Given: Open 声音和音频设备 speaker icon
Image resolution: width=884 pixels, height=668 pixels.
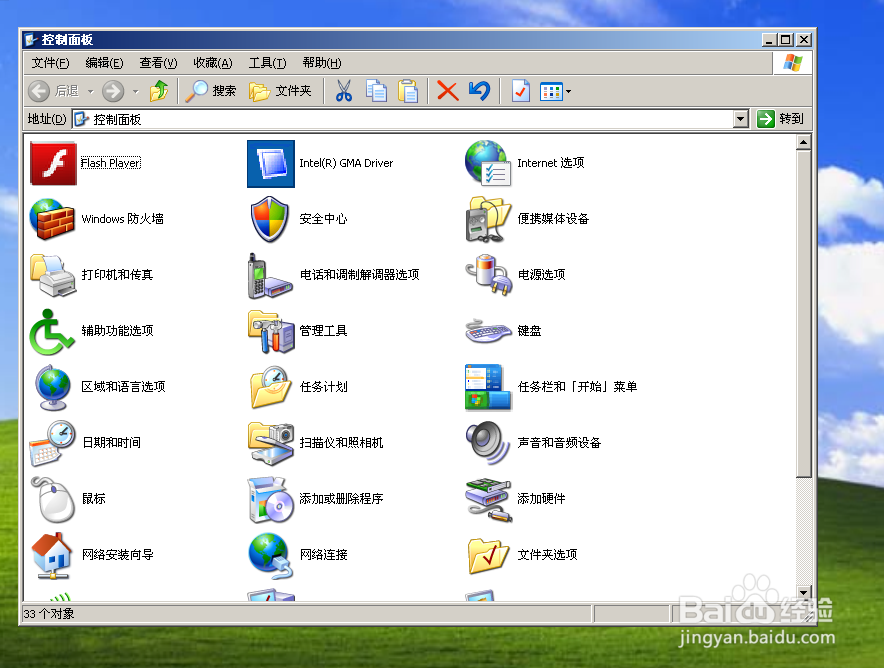Looking at the screenshot, I should pyautogui.click(x=488, y=443).
